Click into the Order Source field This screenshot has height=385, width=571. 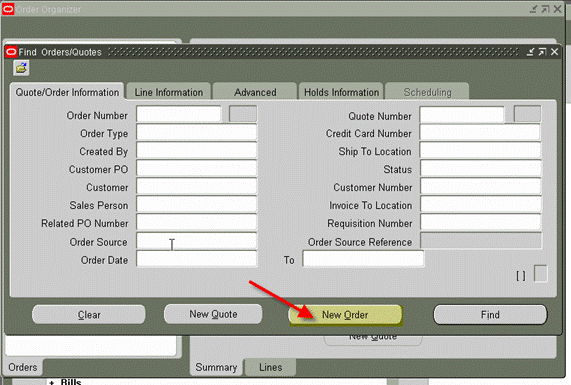click(197, 241)
